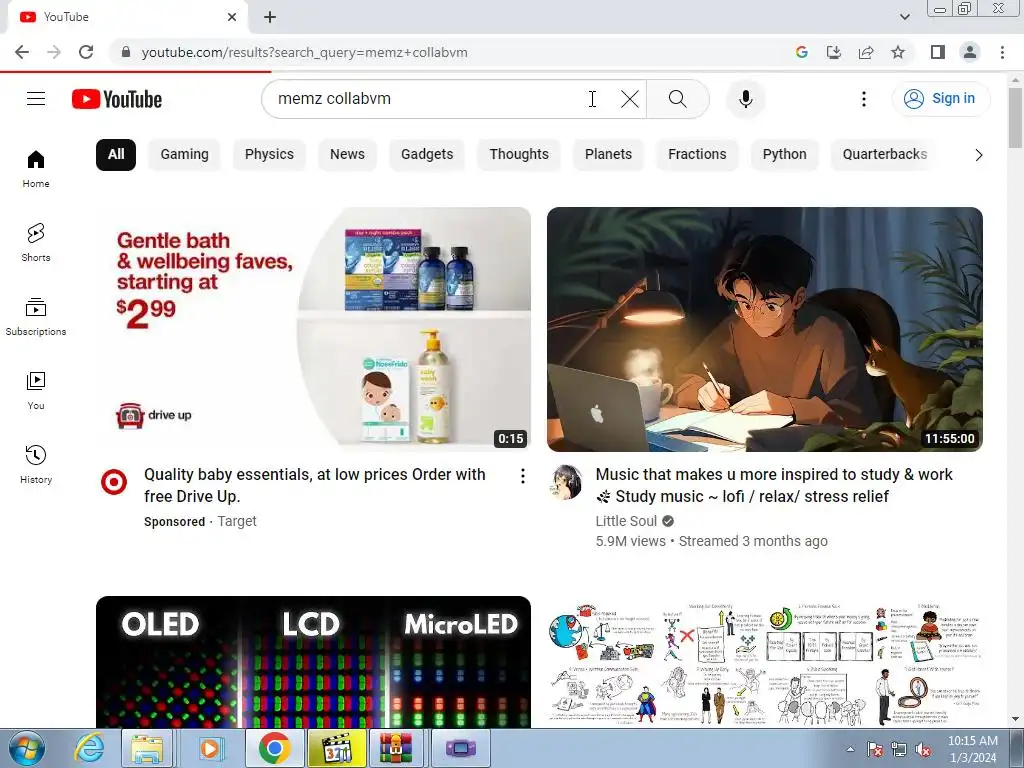Click the install app icon in address bar
Image resolution: width=1024 pixels, height=768 pixels.
(833, 52)
